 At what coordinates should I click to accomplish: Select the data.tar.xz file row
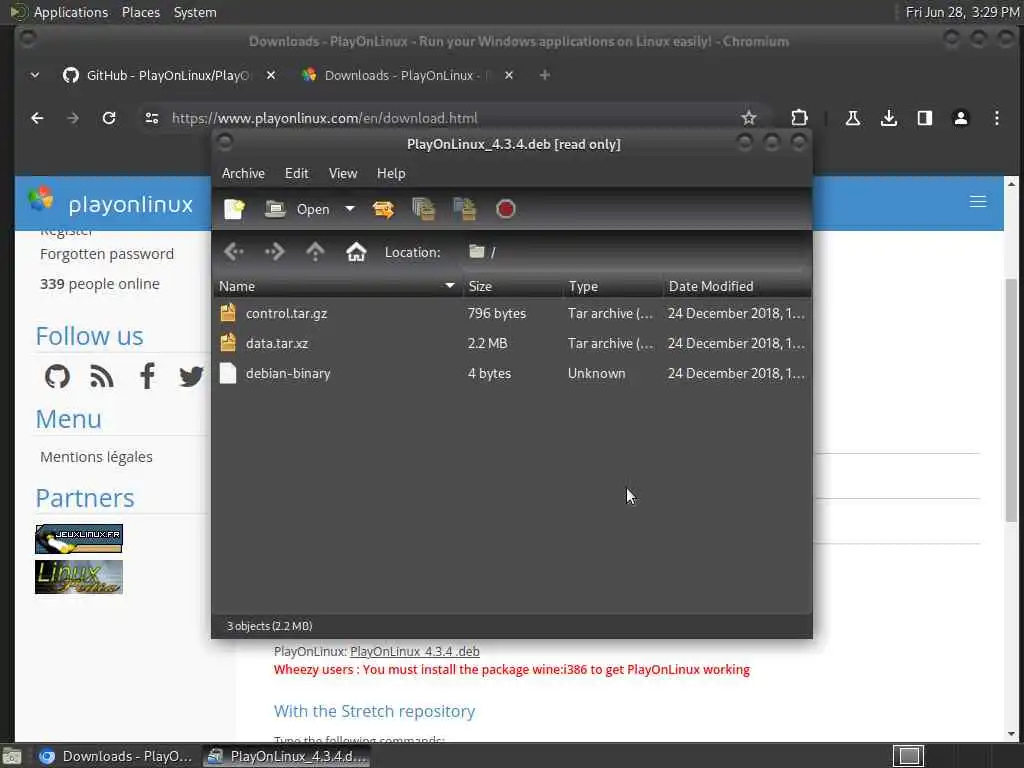tap(512, 344)
